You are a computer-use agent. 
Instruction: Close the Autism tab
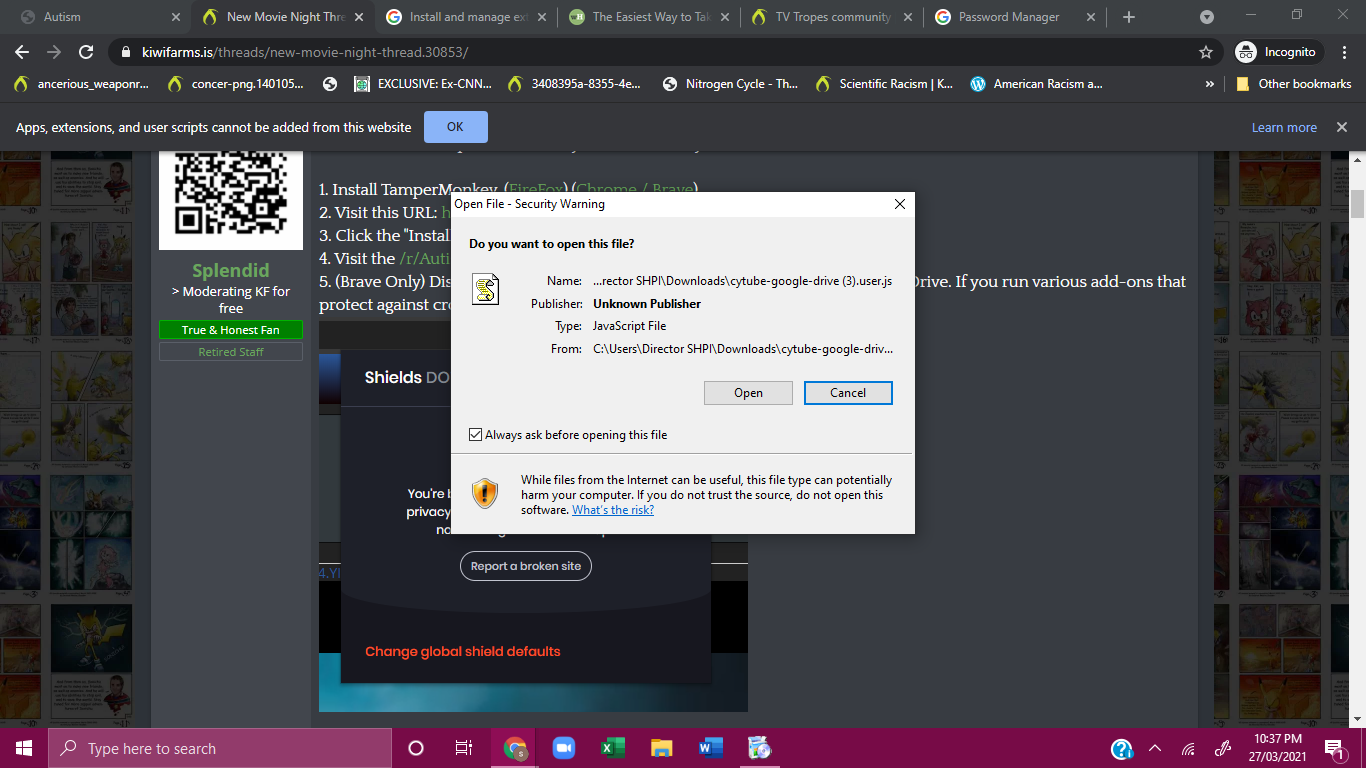point(176,17)
